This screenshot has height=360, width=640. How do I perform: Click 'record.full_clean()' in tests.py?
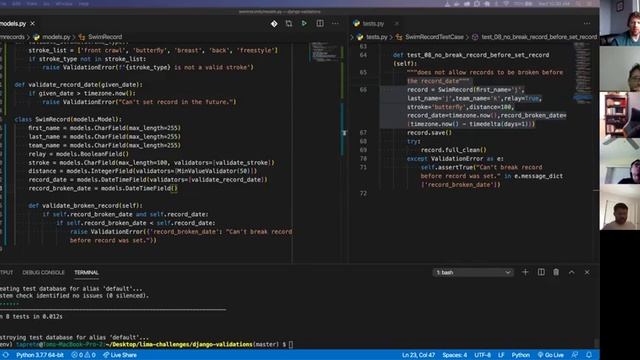coord(453,150)
